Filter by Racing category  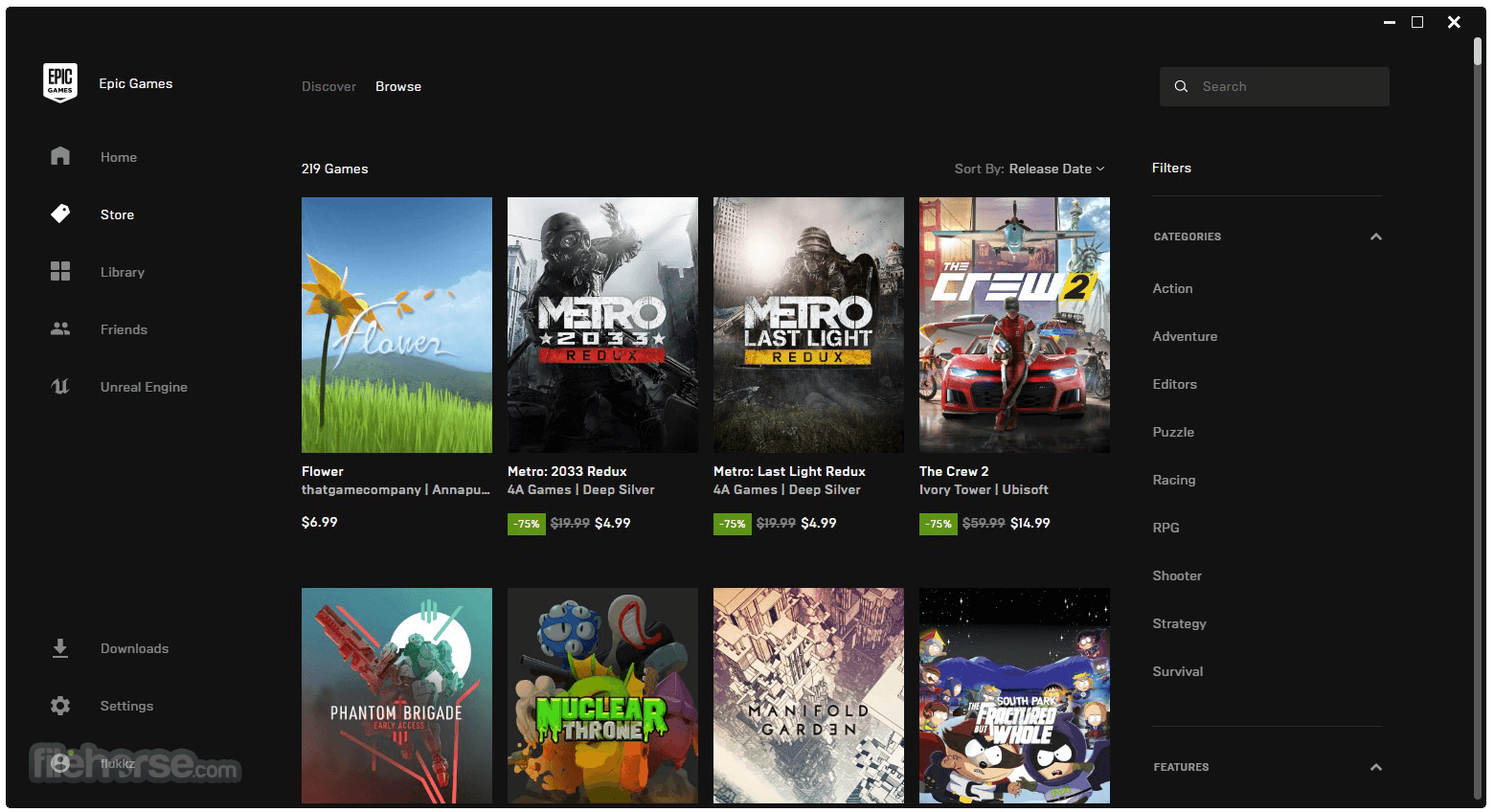tap(1173, 480)
